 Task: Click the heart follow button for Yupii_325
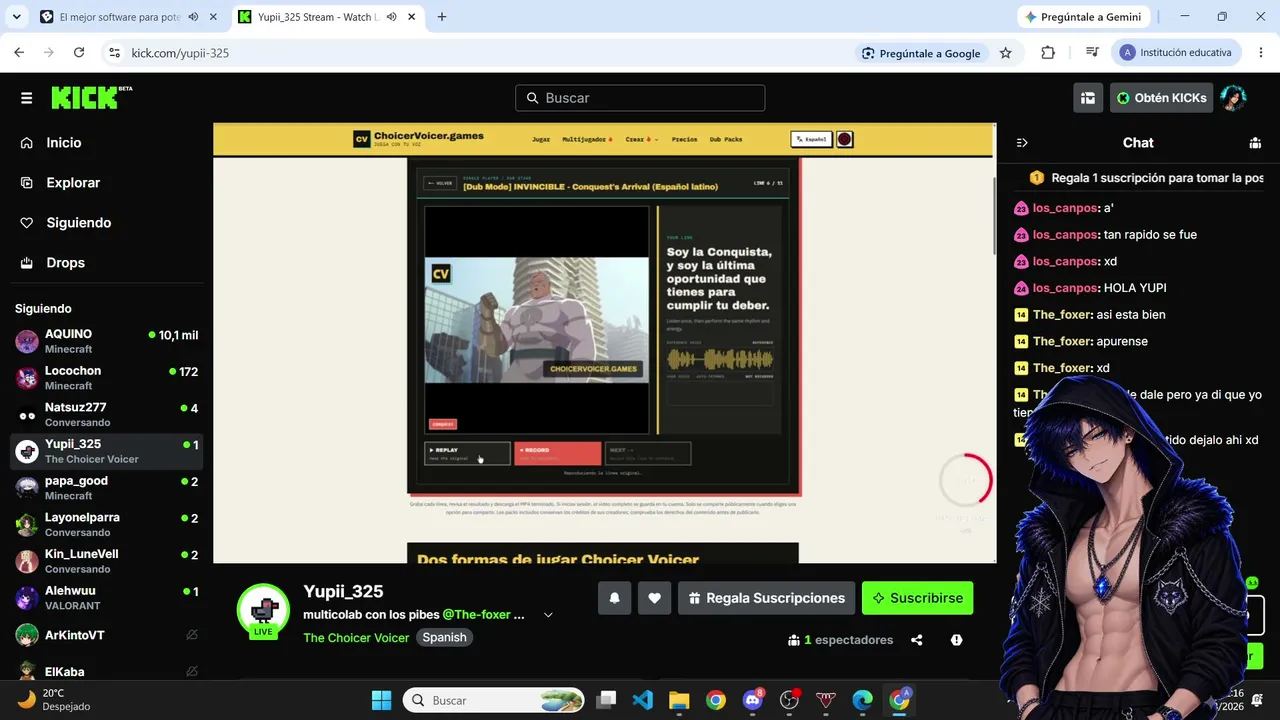click(654, 598)
